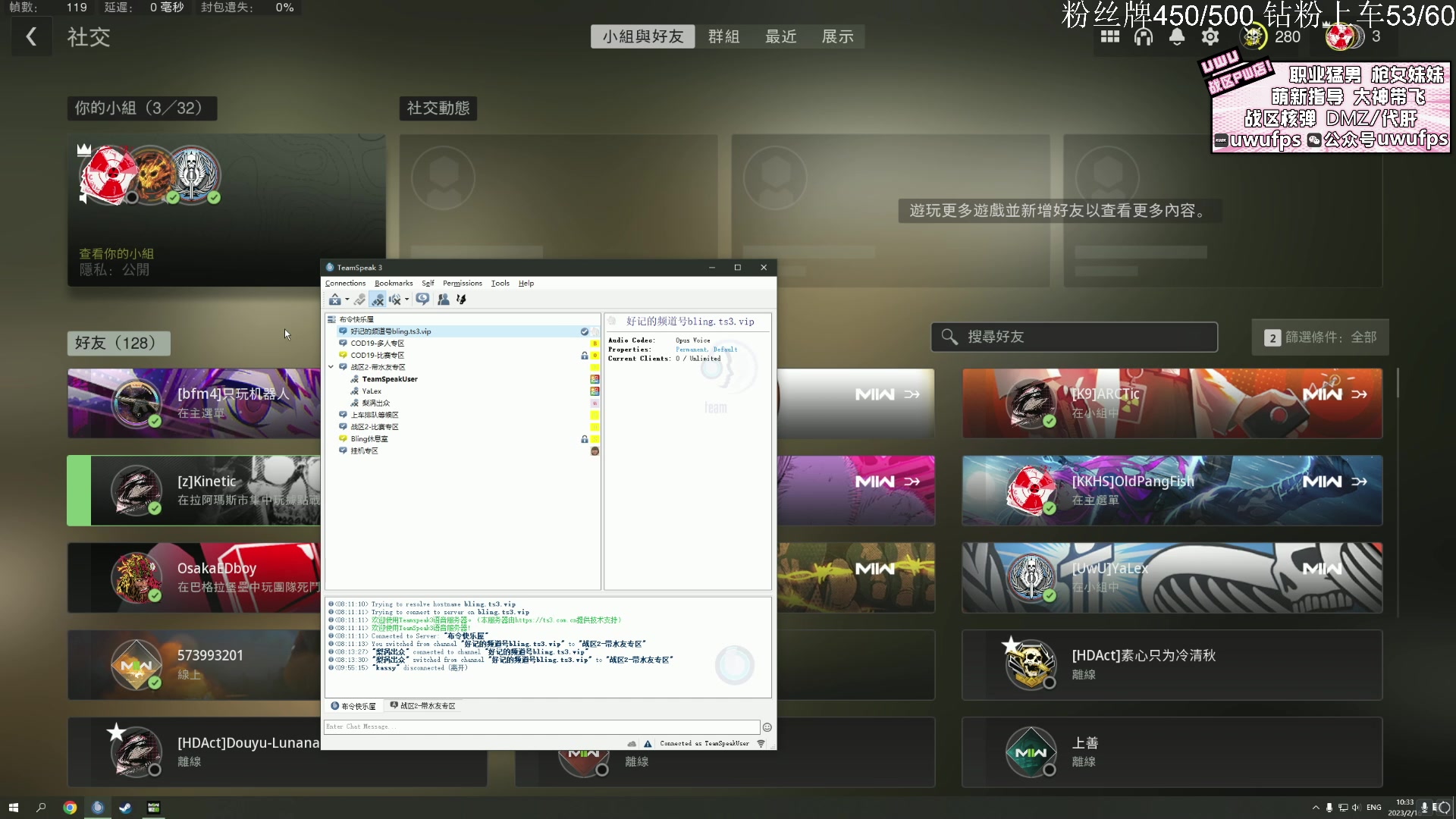Open friend card [HDAct]素心只为冷清秋
Screen dimensions: 1456x819
1172,665
